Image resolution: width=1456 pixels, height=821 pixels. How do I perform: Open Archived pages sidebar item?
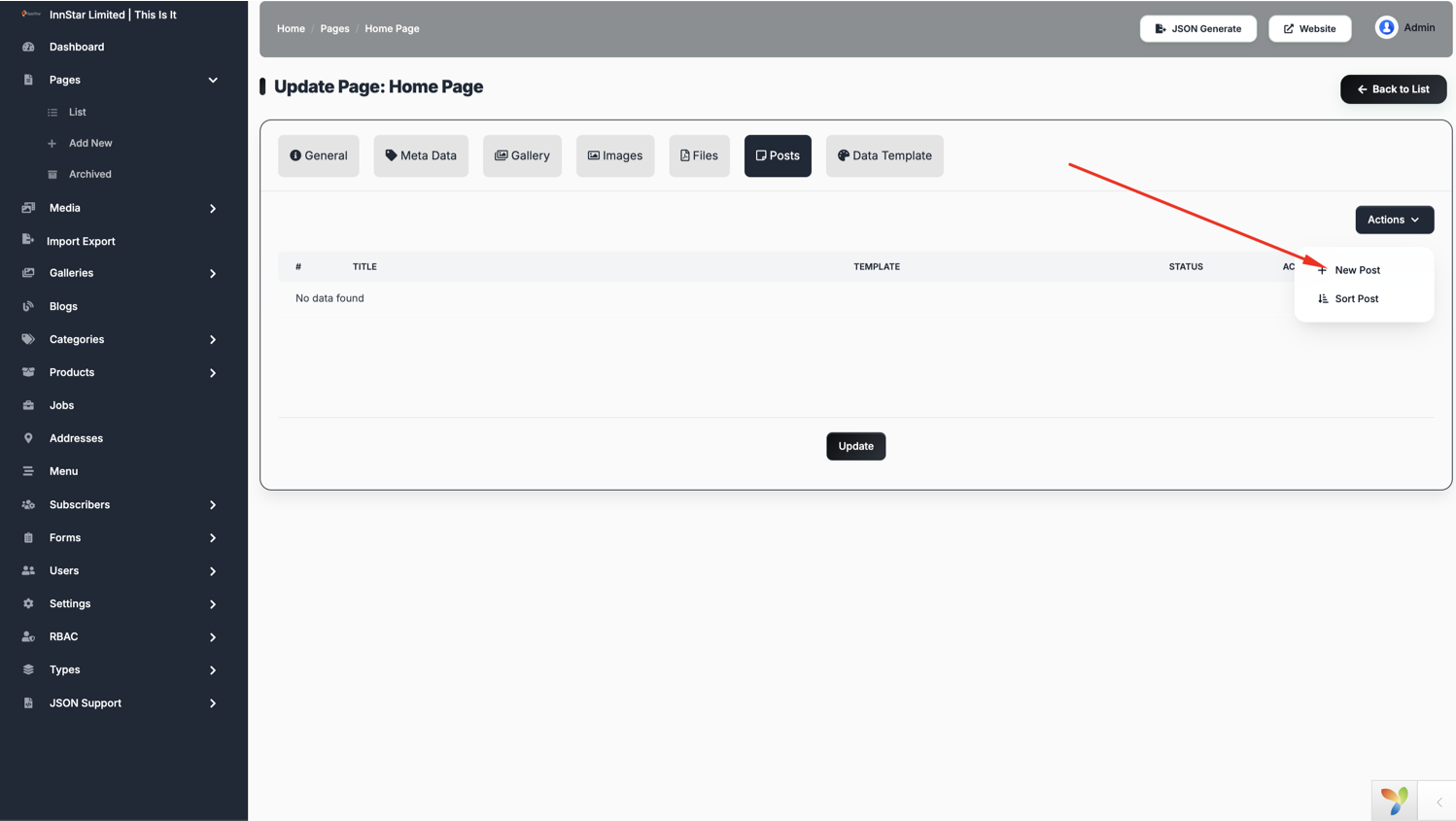tap(89, 174)
